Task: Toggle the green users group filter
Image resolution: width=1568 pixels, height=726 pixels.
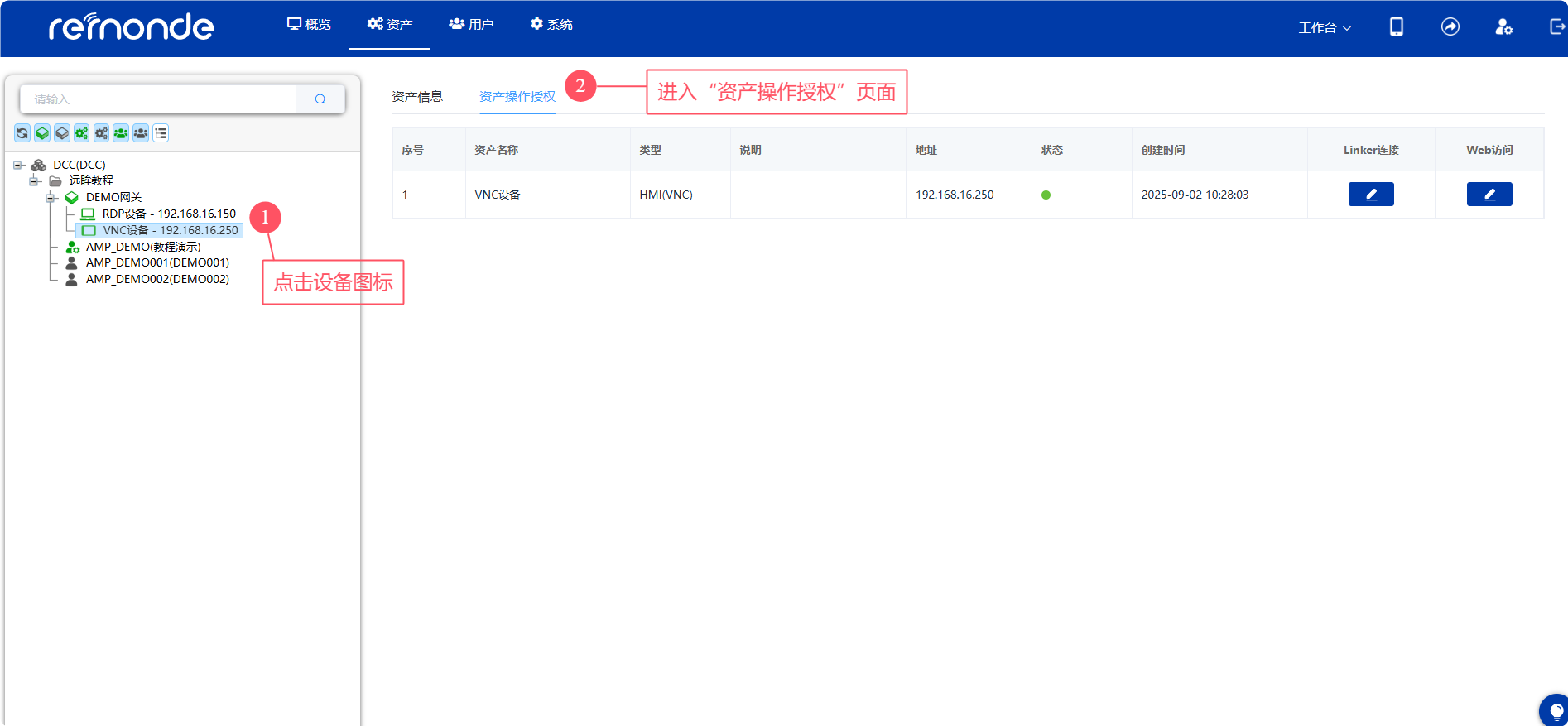Action: click(121, 133)
